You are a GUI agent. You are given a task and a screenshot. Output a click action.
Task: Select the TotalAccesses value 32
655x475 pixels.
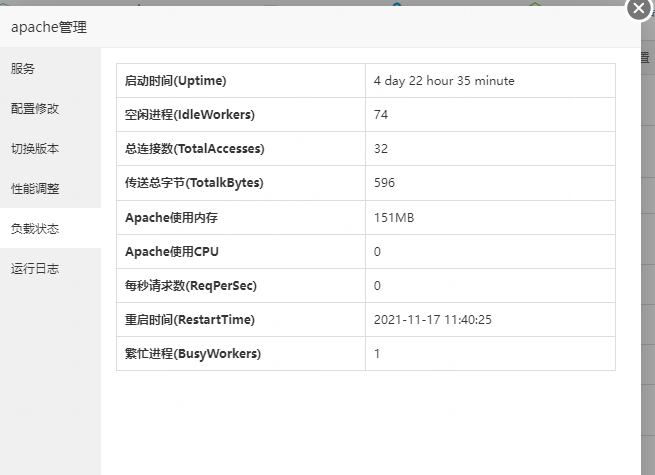click(381, 149)
